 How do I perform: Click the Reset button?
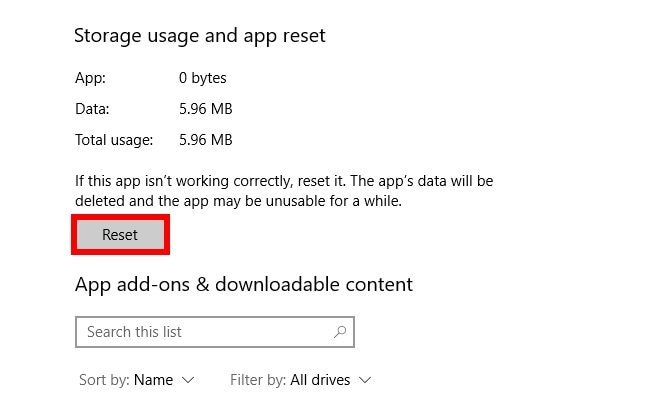(x=120, y=235)
